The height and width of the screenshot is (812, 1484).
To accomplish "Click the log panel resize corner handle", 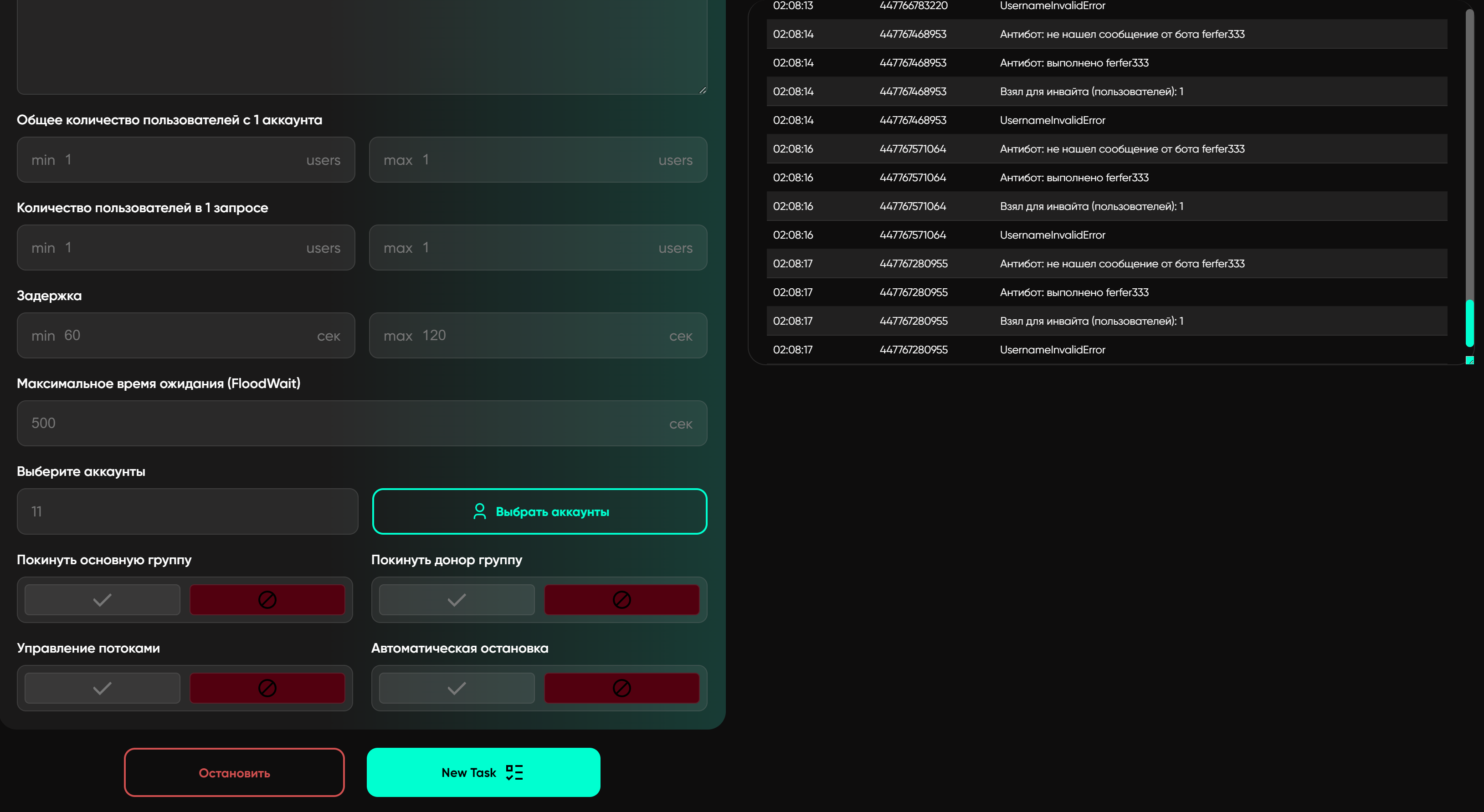I will pyautogui.click(x=1469, y=361).
